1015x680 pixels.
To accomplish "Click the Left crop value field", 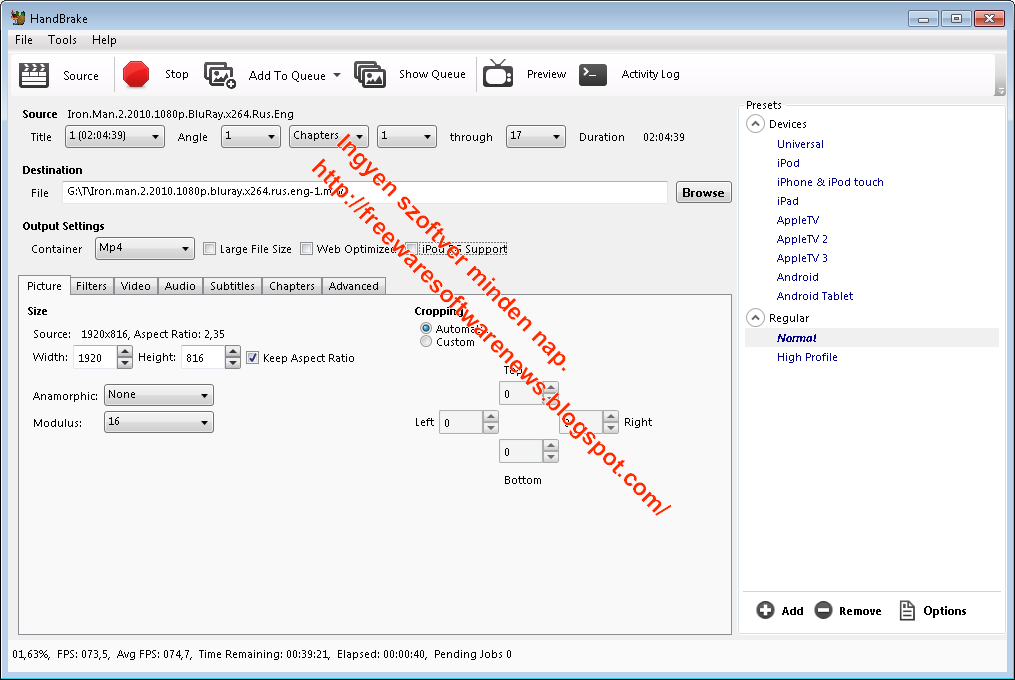I will [460, 422].
